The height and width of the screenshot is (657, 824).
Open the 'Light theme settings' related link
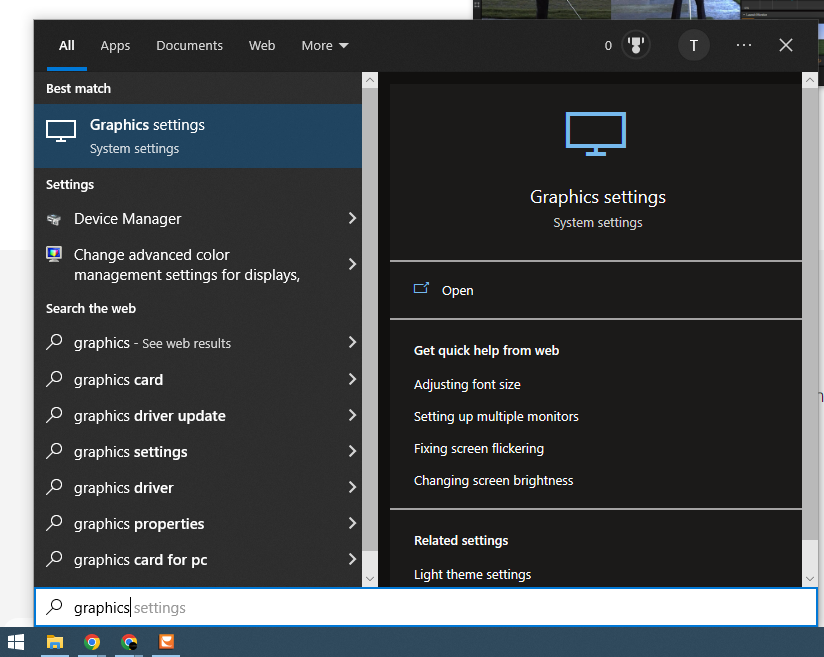[x=472, y=575]
